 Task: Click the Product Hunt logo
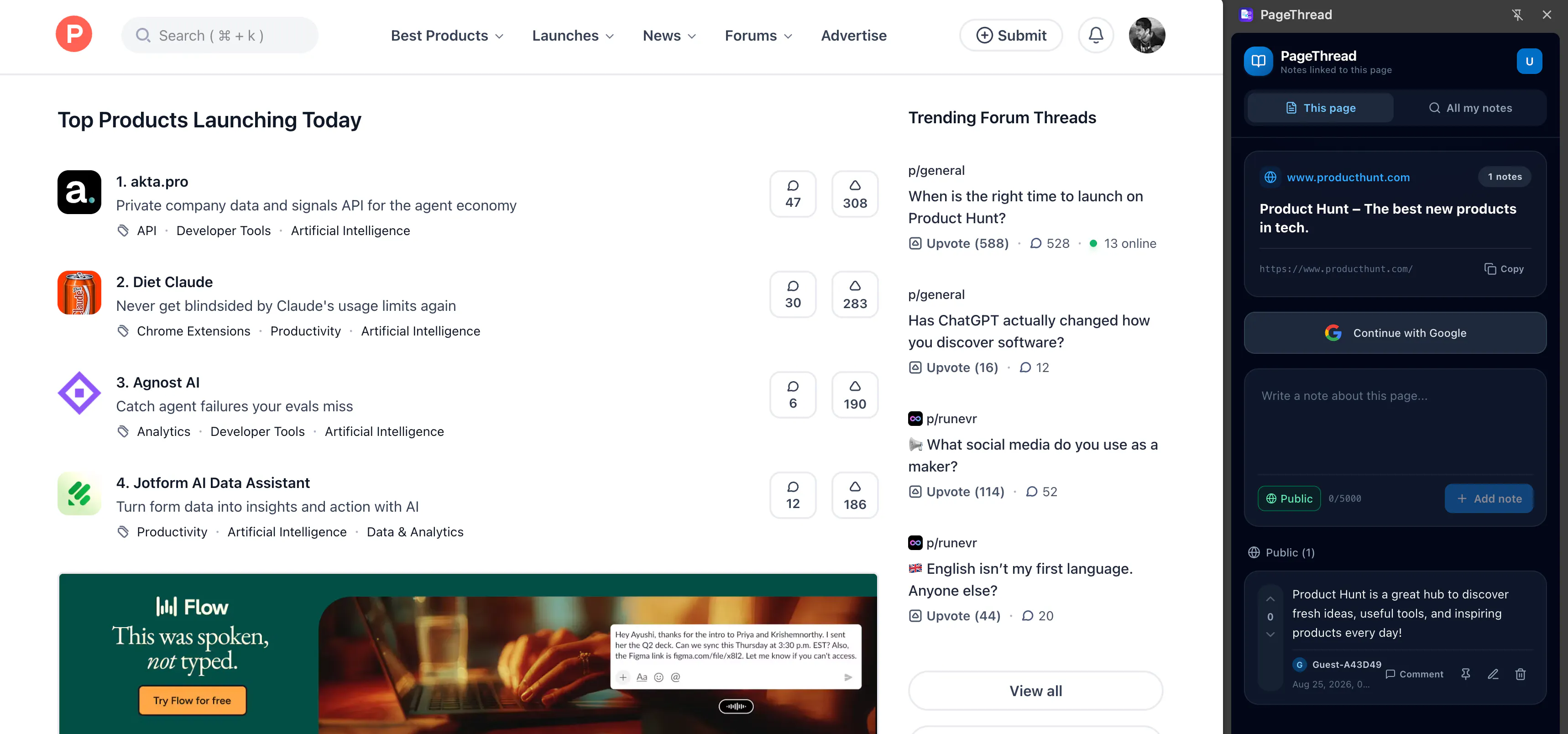coord(73,35)
